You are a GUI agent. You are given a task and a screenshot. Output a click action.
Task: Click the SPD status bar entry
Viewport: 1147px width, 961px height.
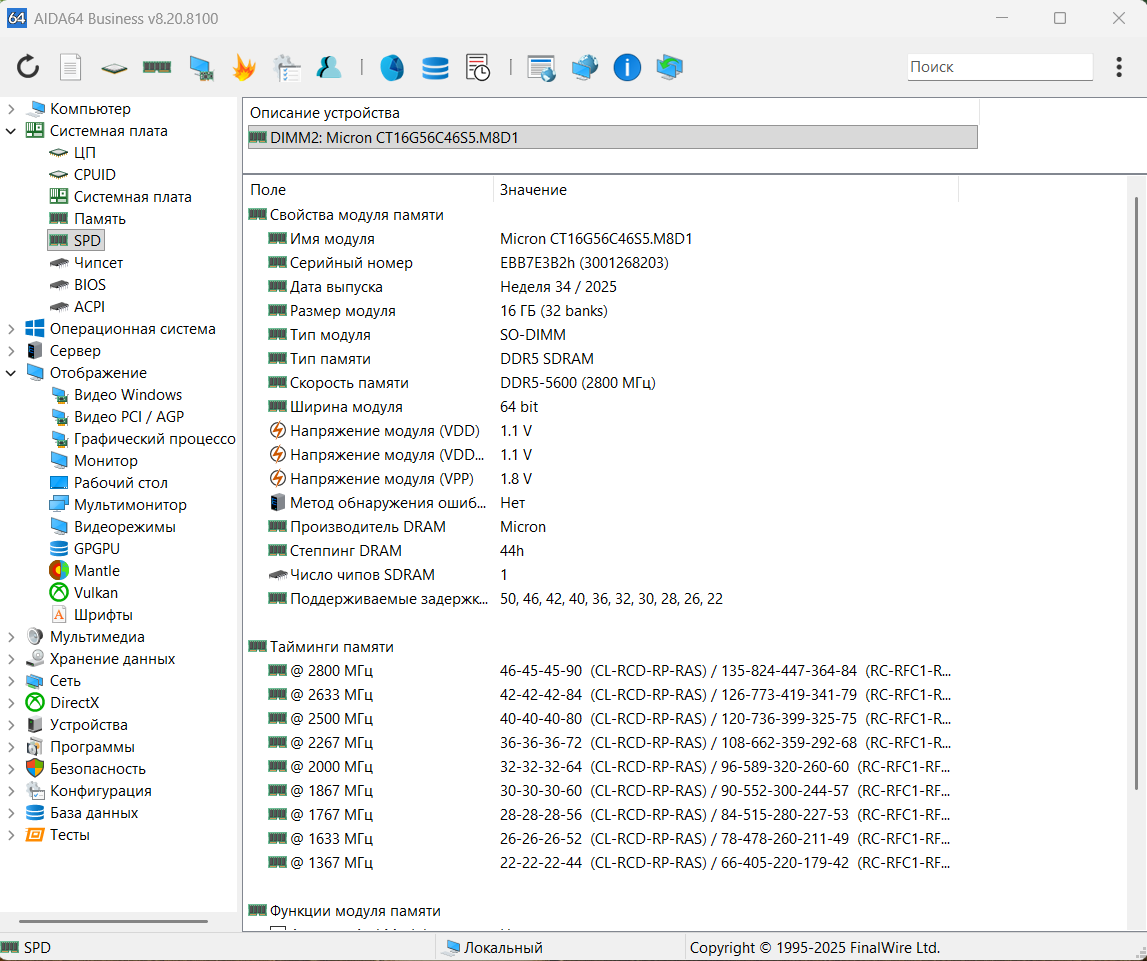[37, 948]
